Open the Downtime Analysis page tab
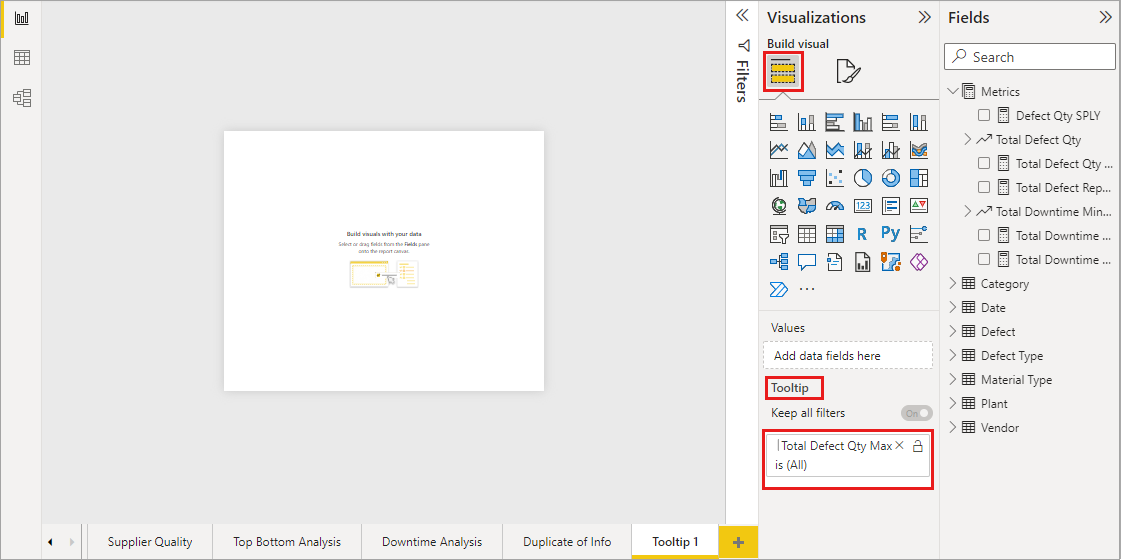Screen dimensions: 1121x560 point(432,542)
